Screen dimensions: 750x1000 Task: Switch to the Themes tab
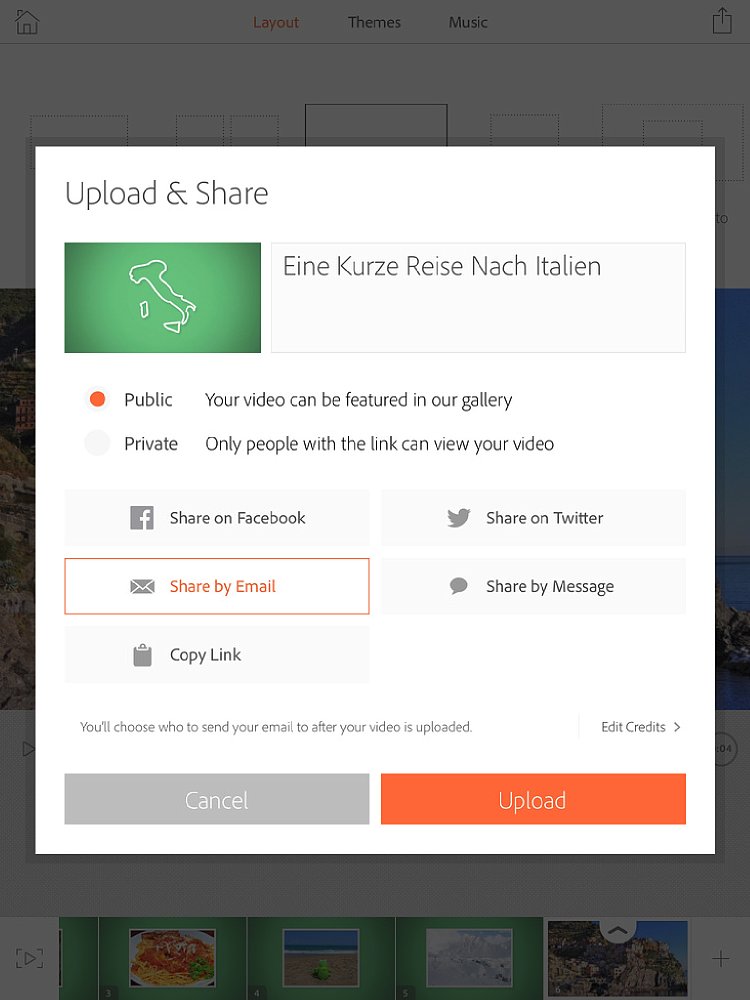coord(374,22)
